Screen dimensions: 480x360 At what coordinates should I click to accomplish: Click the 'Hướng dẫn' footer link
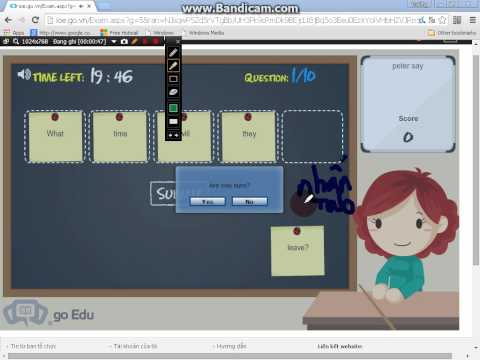tap(231, 346)
